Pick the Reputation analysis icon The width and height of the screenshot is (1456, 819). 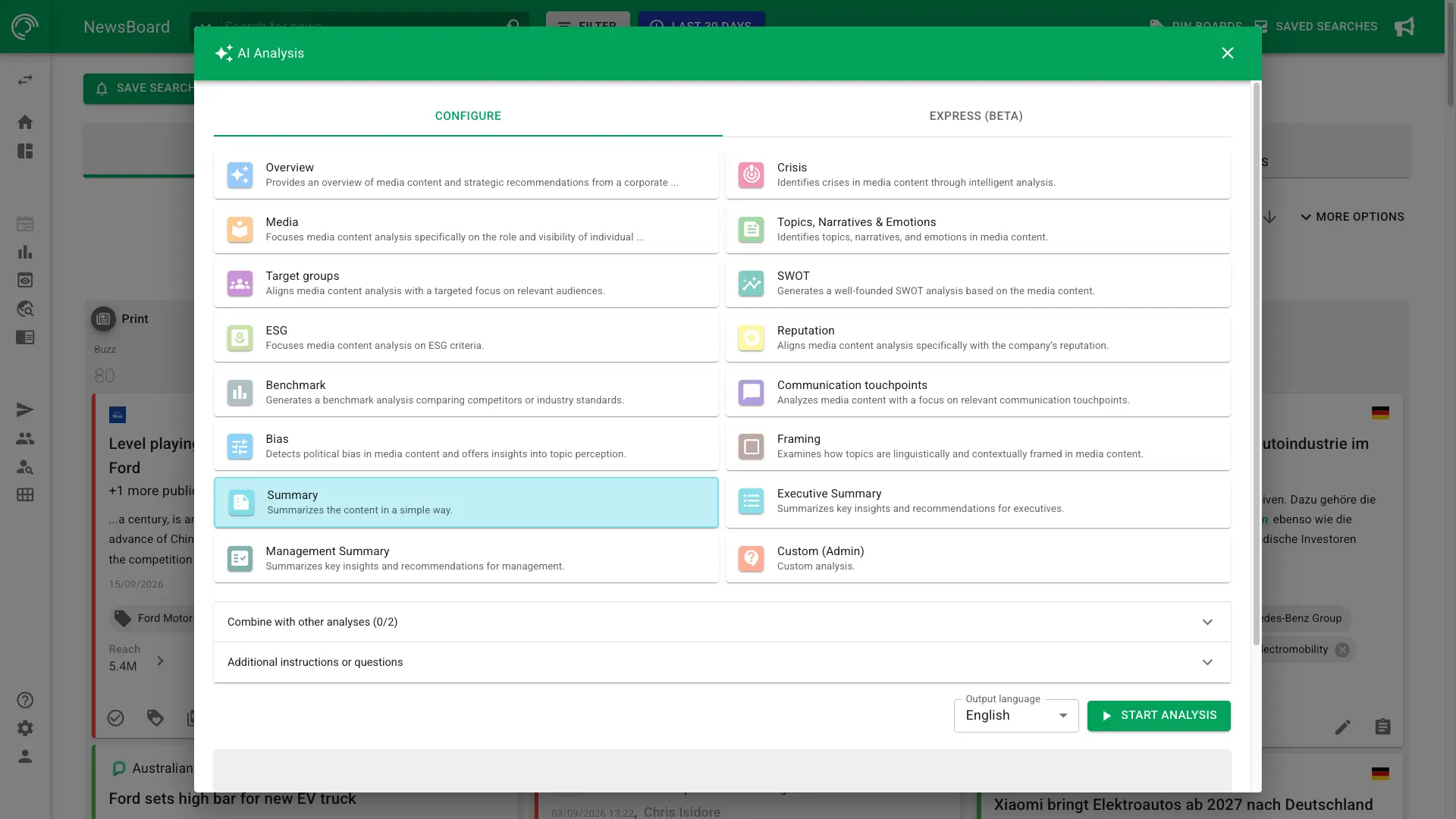click(x=751, y=338)
